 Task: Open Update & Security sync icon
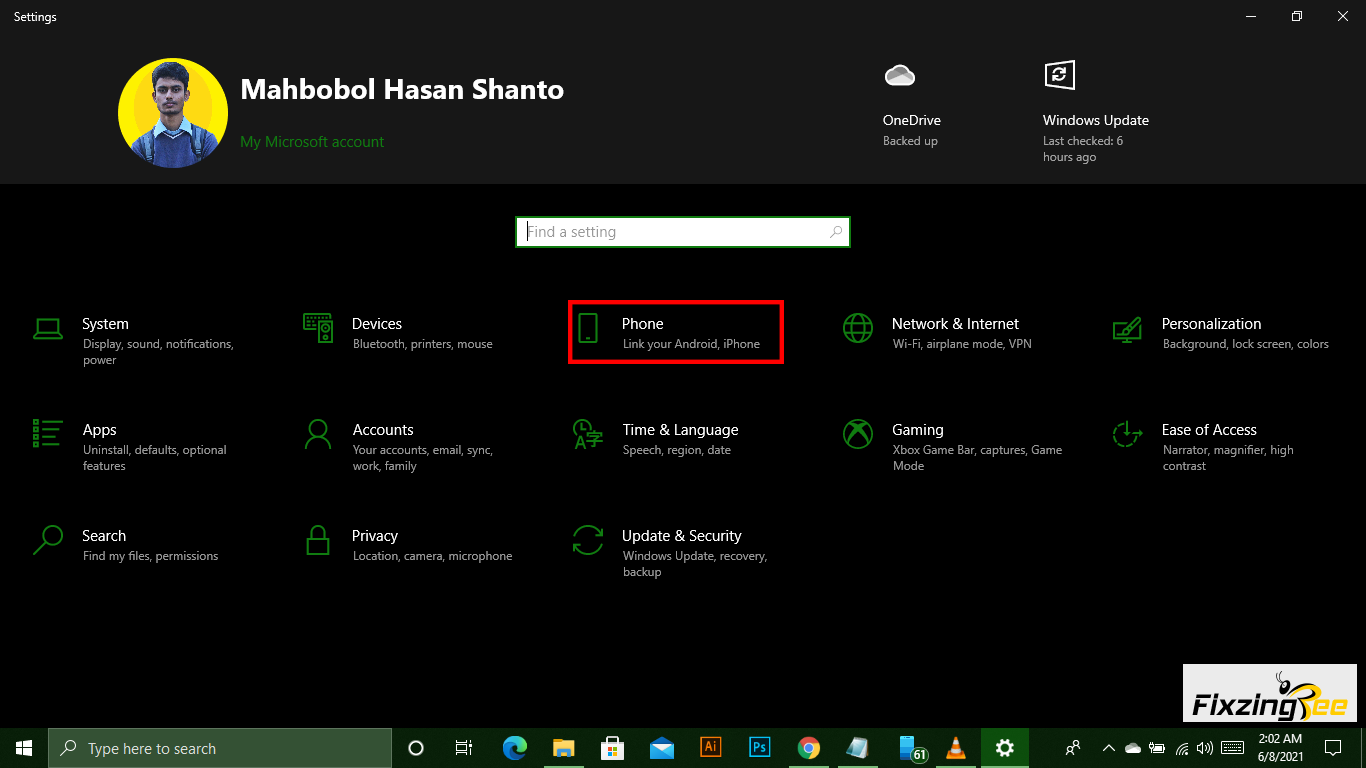click(x=588, y=539)
